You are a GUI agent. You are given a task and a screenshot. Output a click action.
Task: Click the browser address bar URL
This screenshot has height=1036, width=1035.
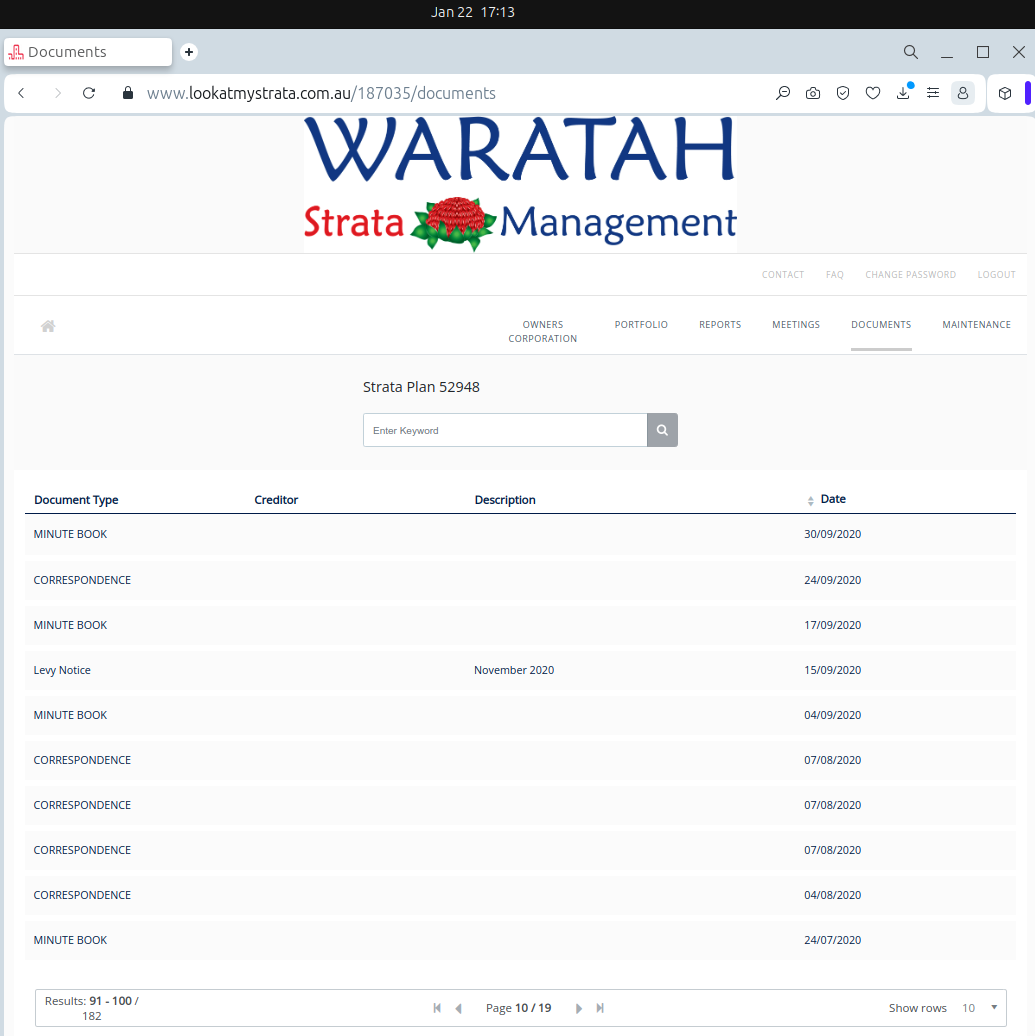tap(321, 93)
